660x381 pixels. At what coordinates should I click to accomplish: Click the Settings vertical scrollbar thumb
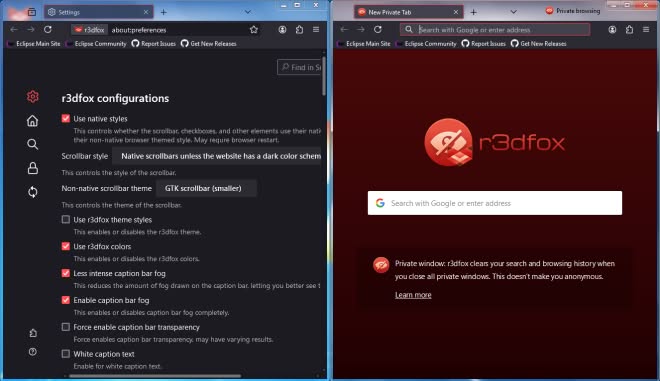(x=324, y=76)
